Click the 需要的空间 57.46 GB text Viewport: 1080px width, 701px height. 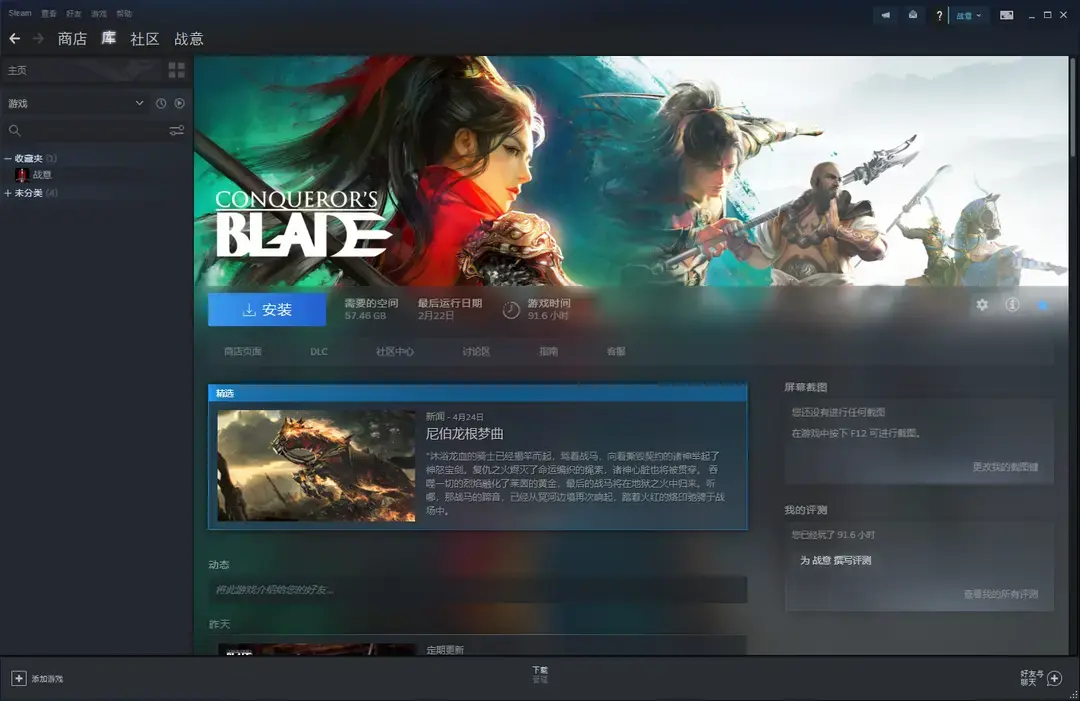(371, 309)
